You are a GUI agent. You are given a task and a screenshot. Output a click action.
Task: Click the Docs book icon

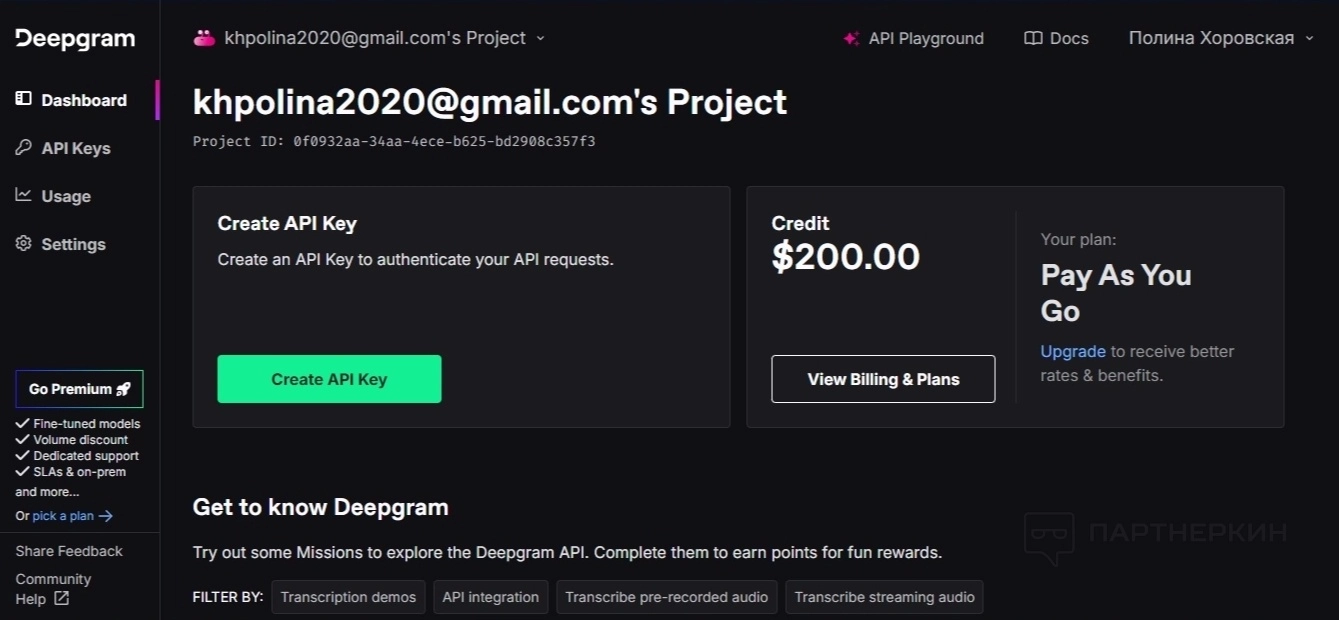click(1033, 38)
